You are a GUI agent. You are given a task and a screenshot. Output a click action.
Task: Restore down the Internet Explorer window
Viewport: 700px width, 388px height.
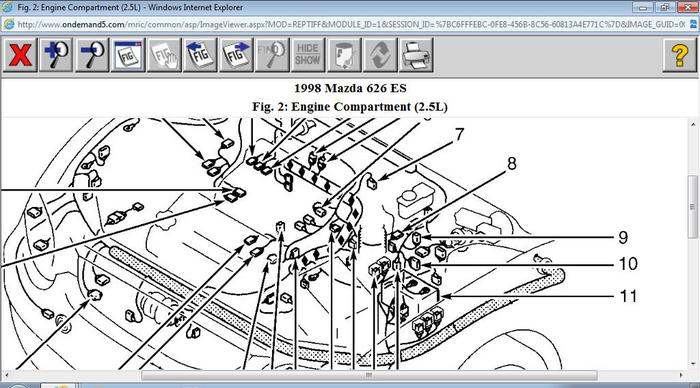coord(665,7)
